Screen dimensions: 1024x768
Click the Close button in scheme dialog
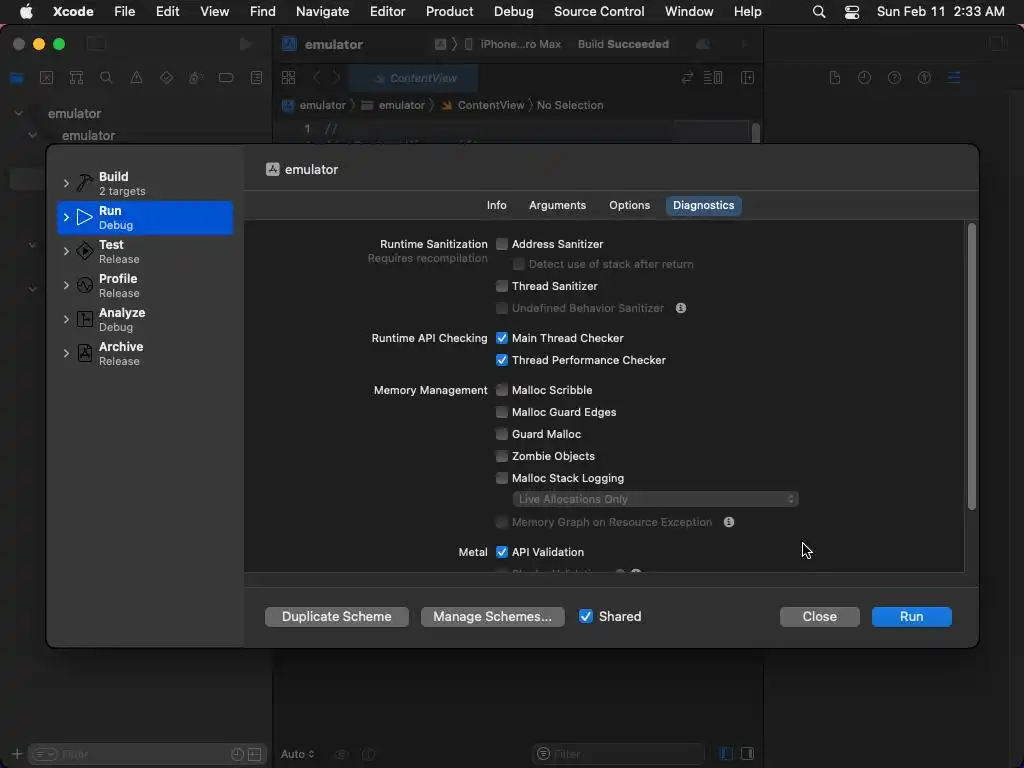(x=820, y=617)
